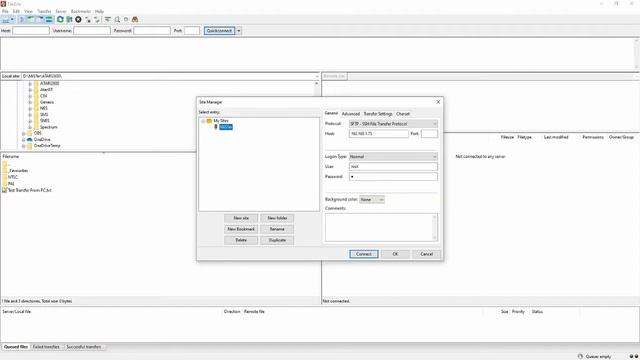This screenshot has height=360, width=640.
Task: Click the Comments text area
Action: 381,227
